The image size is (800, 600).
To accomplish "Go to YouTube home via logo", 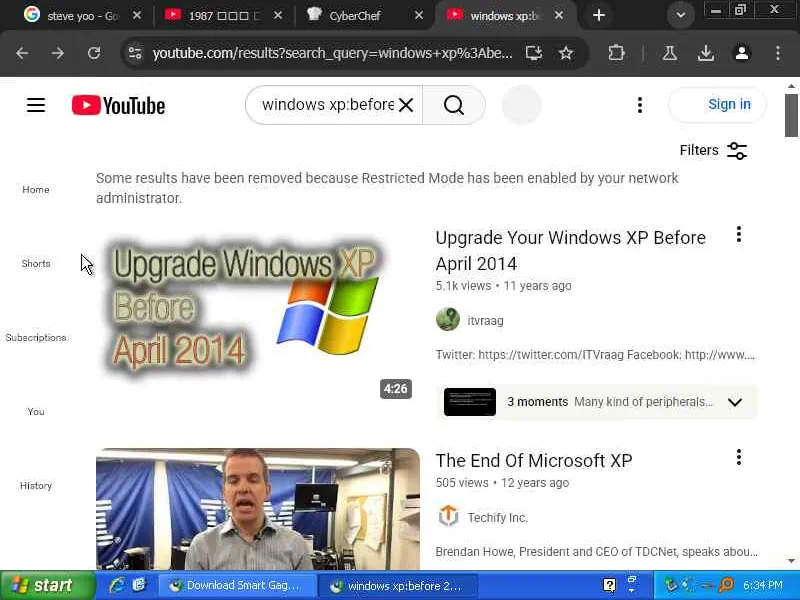I will [x=118, y=106].
